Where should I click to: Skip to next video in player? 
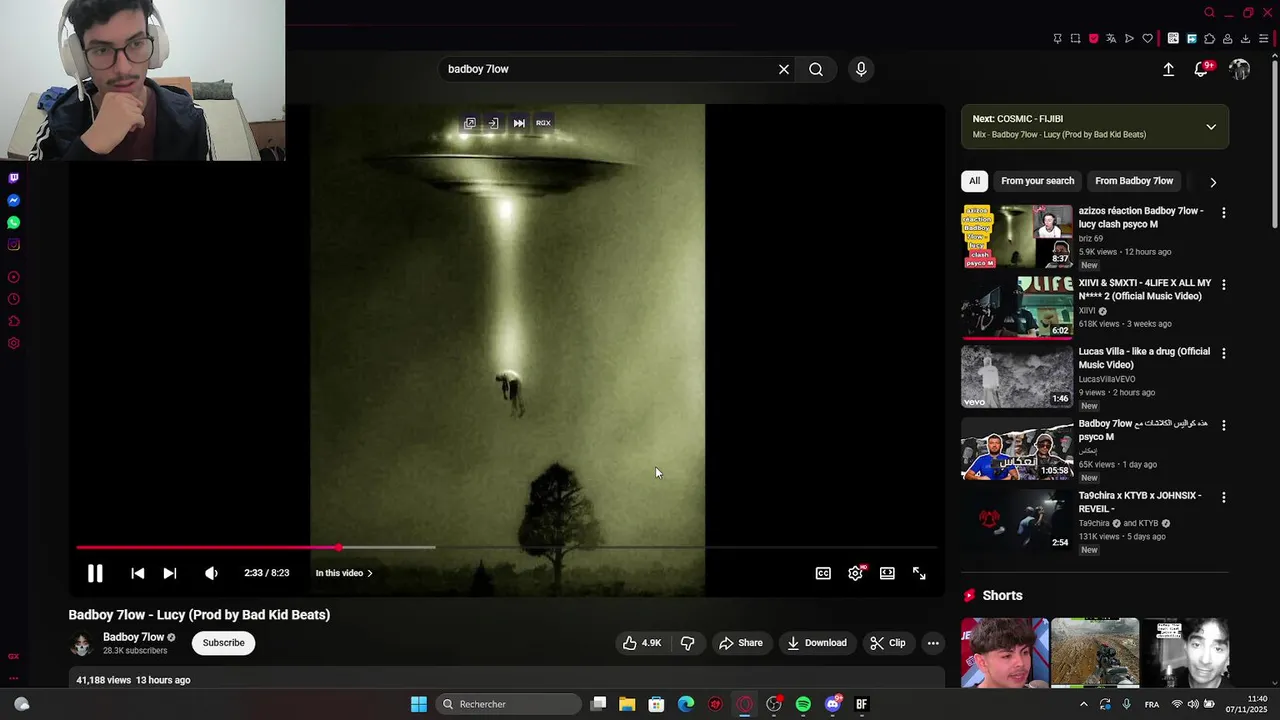click(x=170, y=573)
